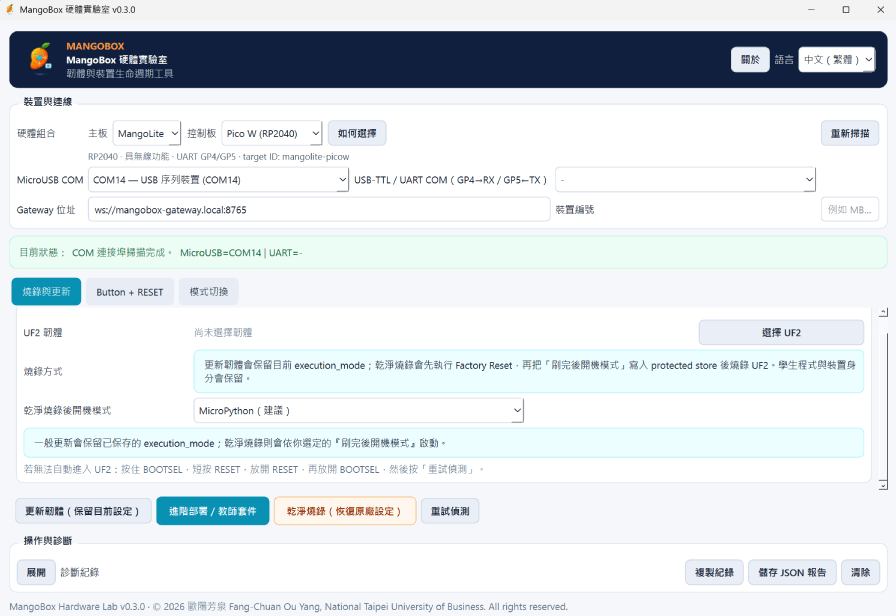This screenshot has height=616, width=896.
Task: Open the USB-TTL / UART COM dropdown
Action: [685, 179]
